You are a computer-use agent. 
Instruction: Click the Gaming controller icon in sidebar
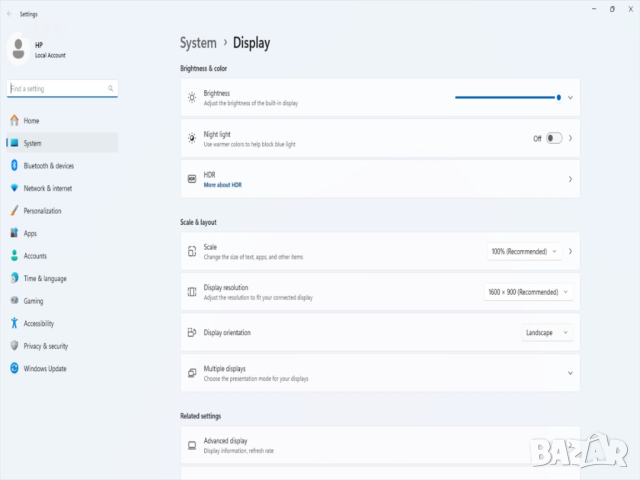pyautogui.click(x=14, y=301)
